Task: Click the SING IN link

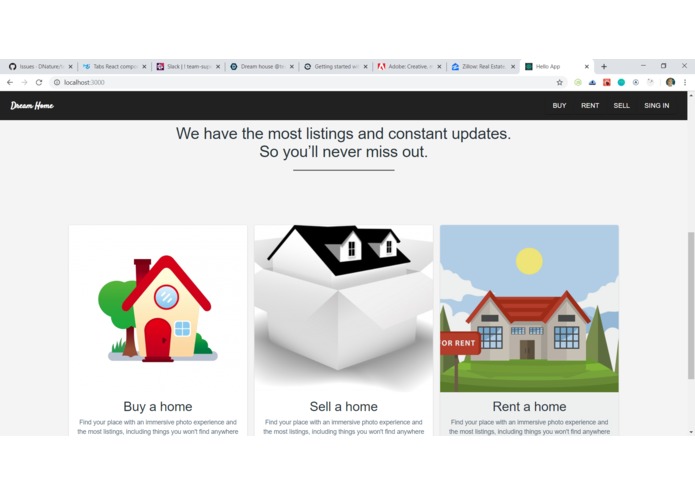Action: pyautogui.click(x=656, y=105)
